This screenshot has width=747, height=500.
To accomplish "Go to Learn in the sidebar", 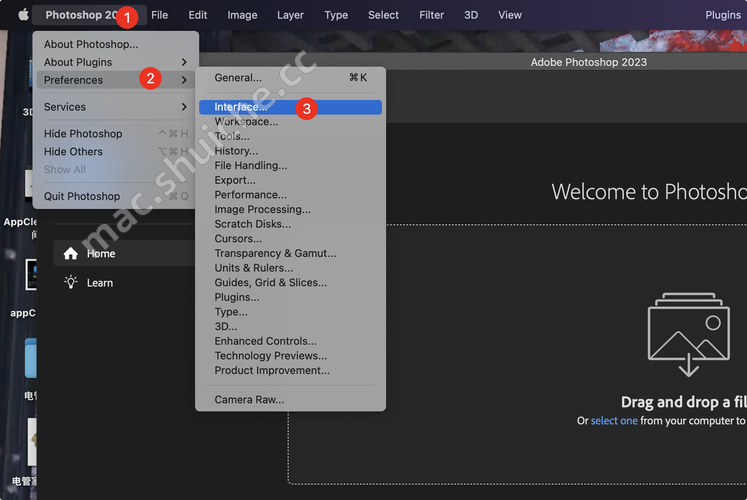I will pyautogui.click(x=99, y=283).
